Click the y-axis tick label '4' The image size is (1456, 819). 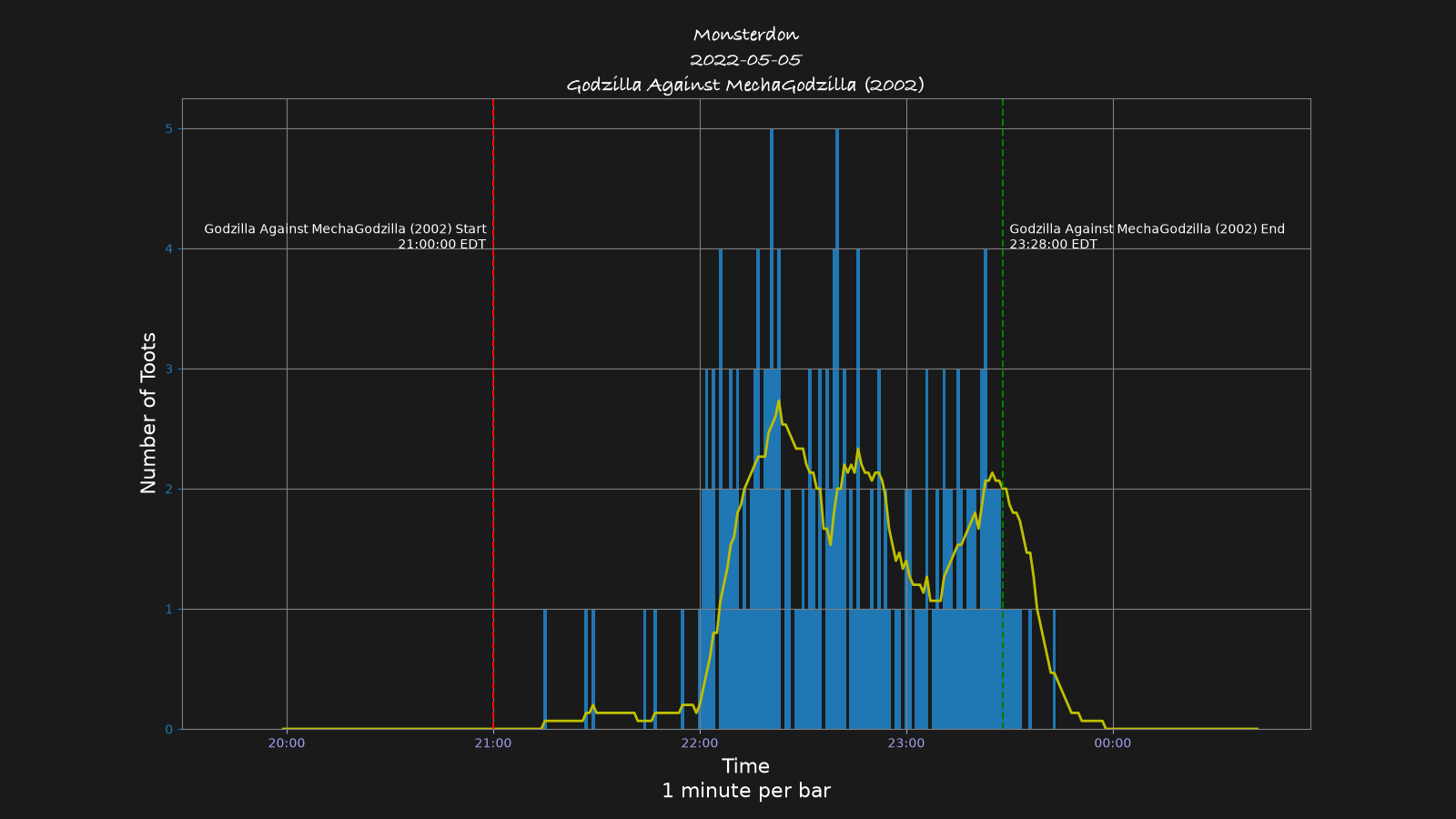[168, 249]
